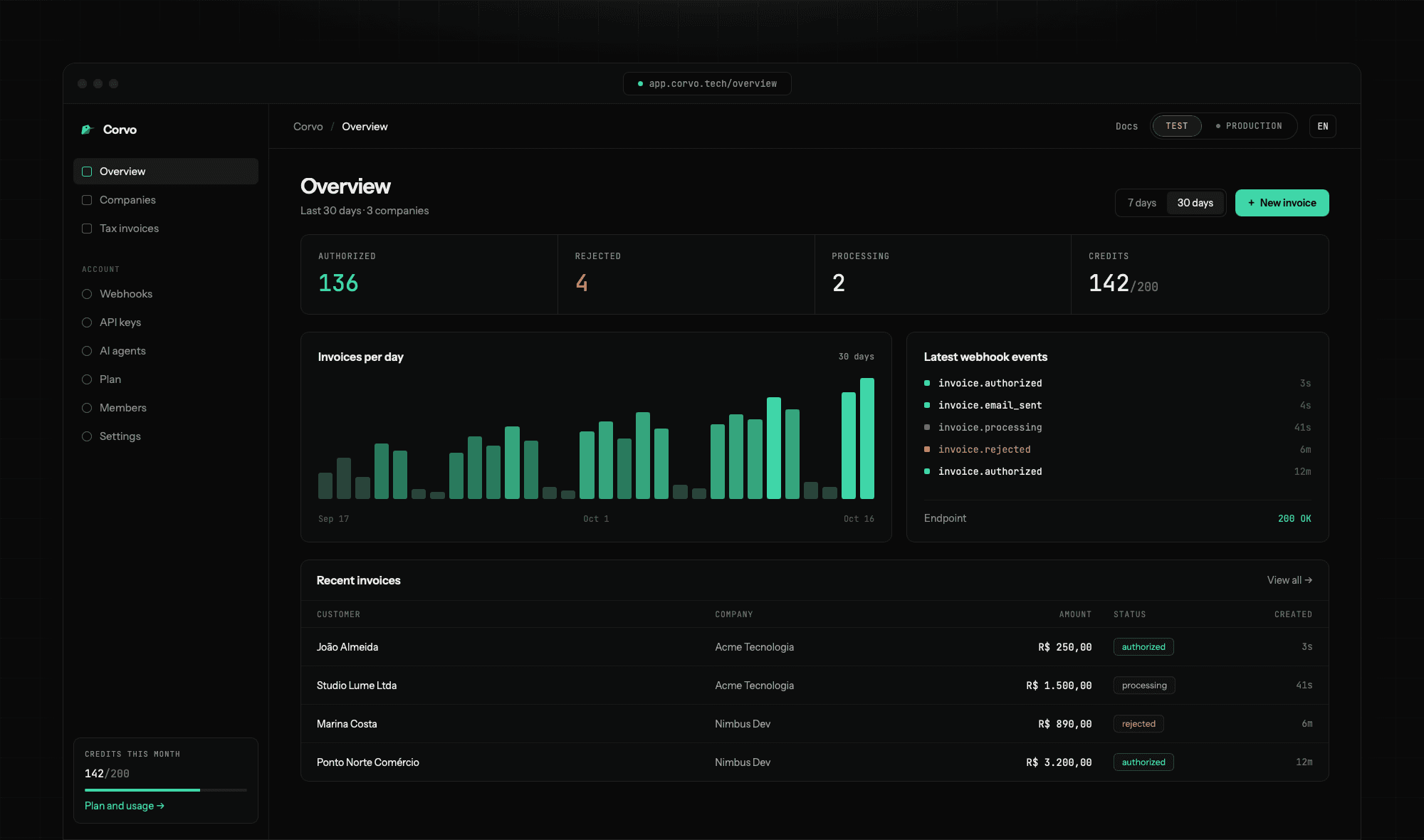Image resolution: width=1424 pixels, height=840 pixels.
Task: Click the circle icon beside Members
Action: (87, 408)
